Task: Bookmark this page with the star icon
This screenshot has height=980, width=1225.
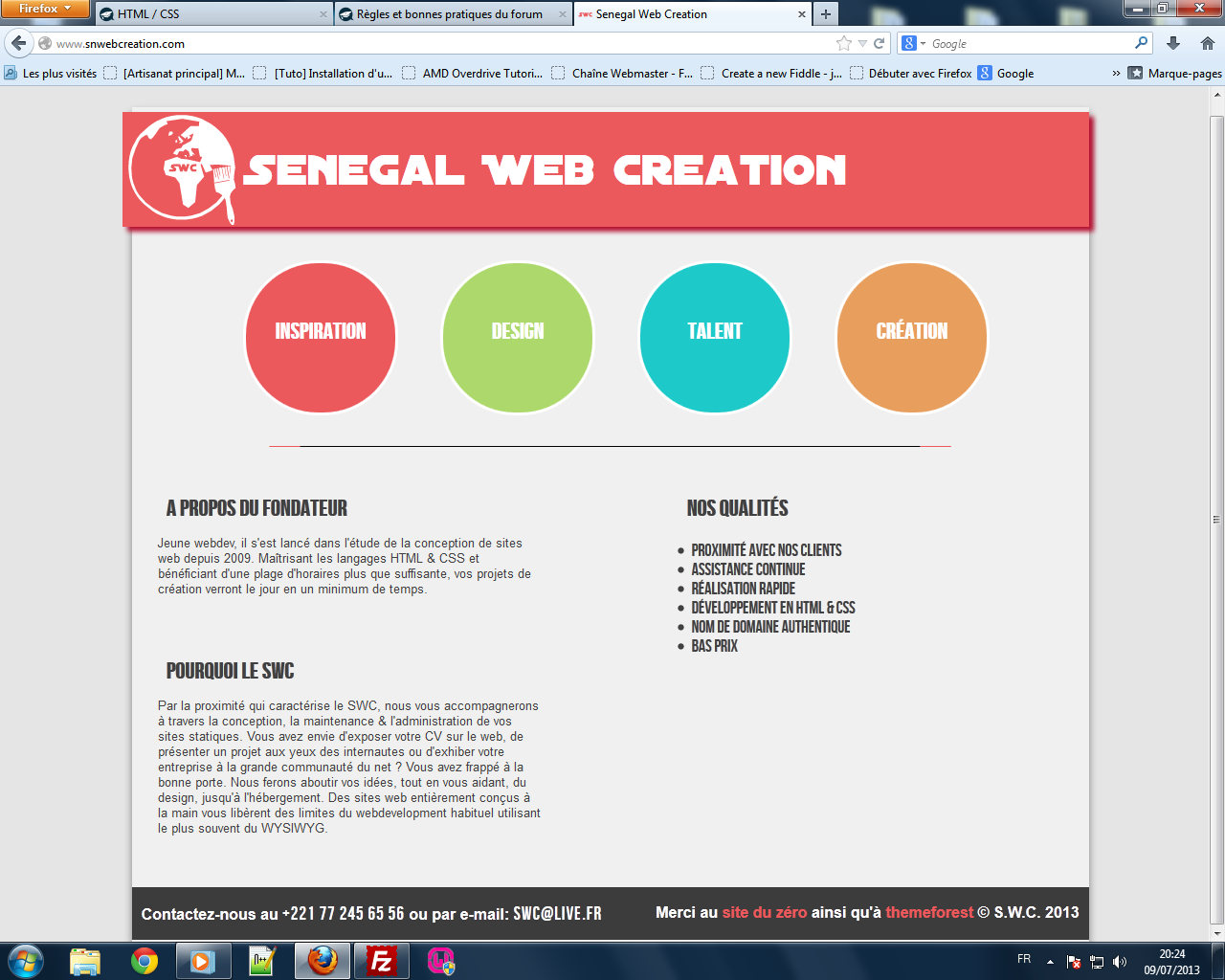Action: click(x=843, y=43)
